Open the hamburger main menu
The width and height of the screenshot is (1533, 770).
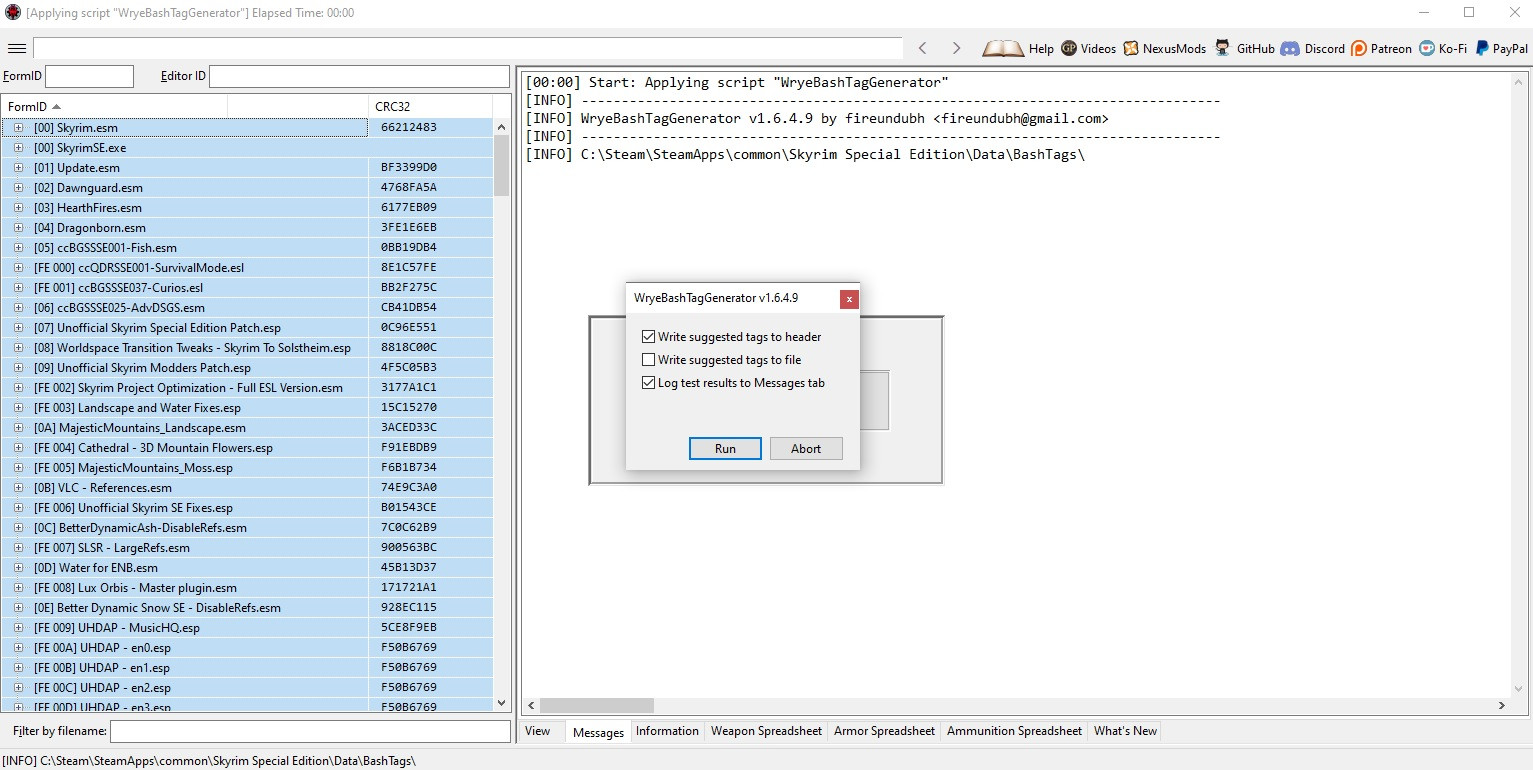16,48
